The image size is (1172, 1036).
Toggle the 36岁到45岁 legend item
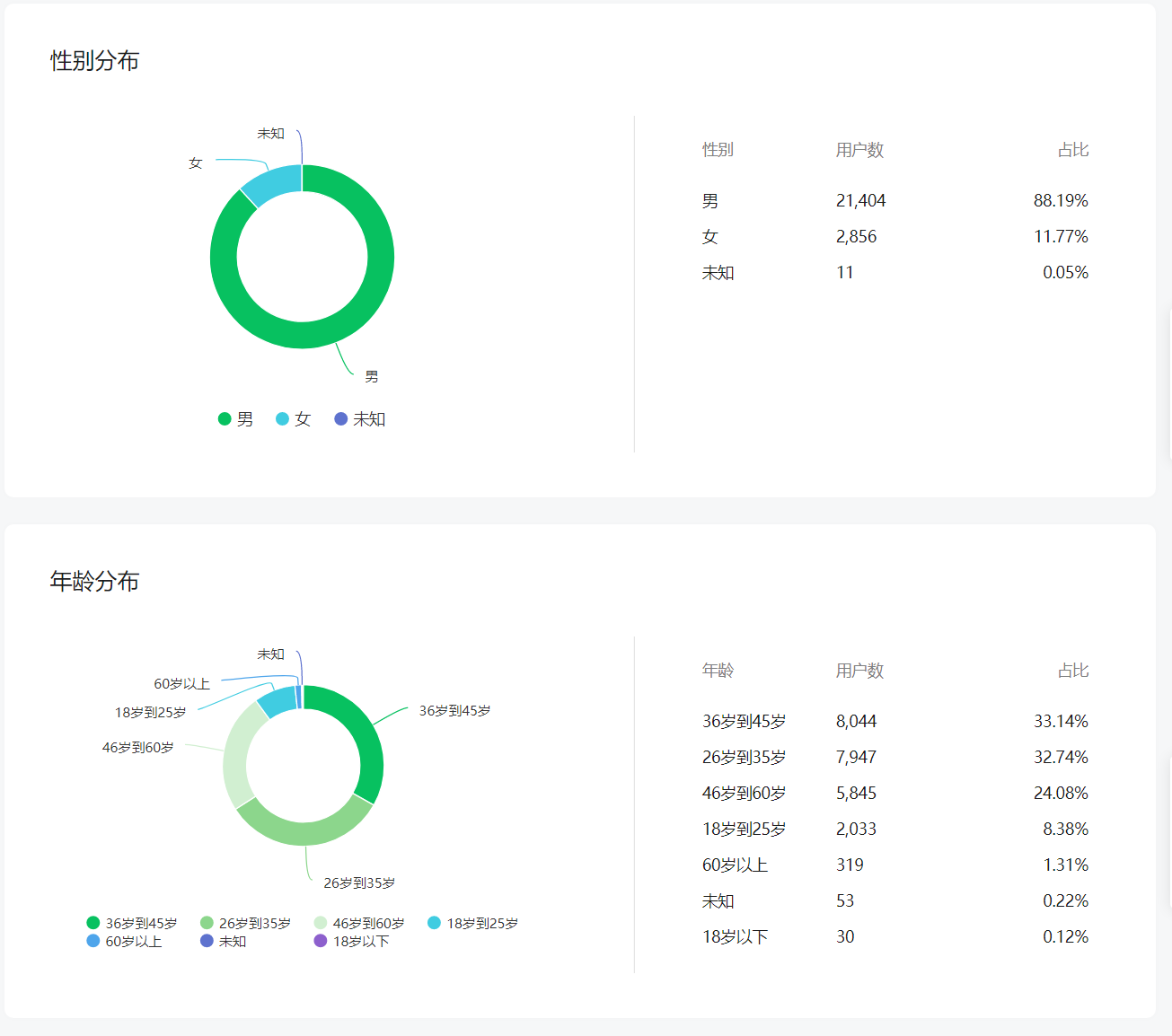coord(132,923)
